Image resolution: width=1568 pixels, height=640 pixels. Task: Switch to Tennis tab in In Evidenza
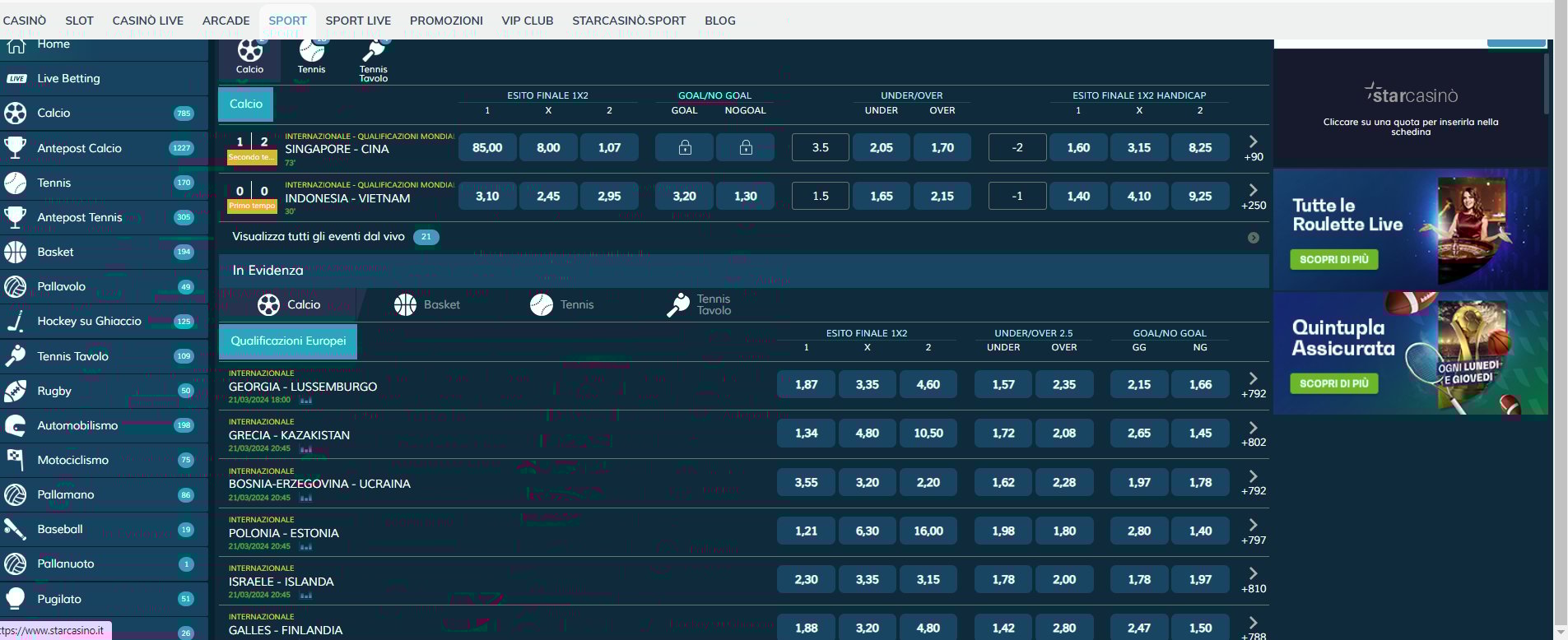pyautogui.click(x=562, y=305)
